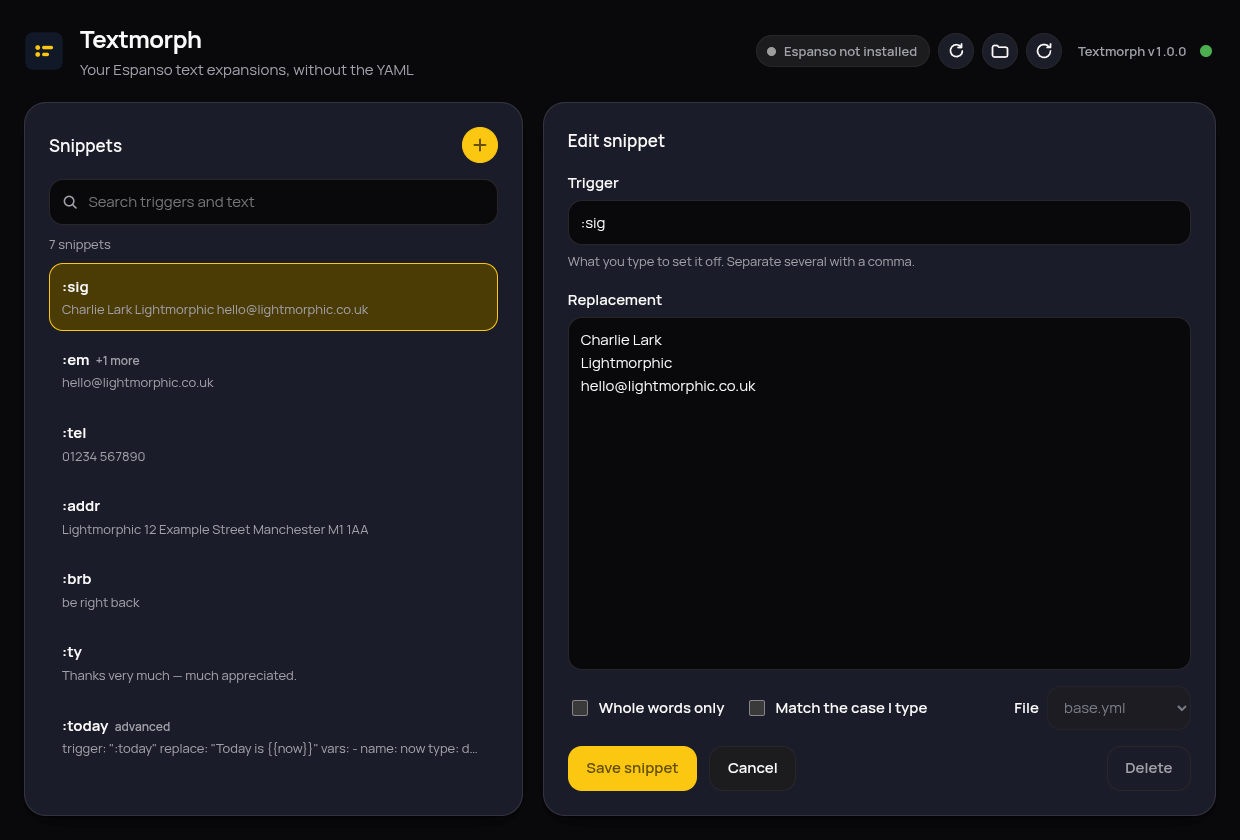The width and height of the screenshot is (1240, 840).
Task: Click the 'Textmorph' app title
Action: 141,39
